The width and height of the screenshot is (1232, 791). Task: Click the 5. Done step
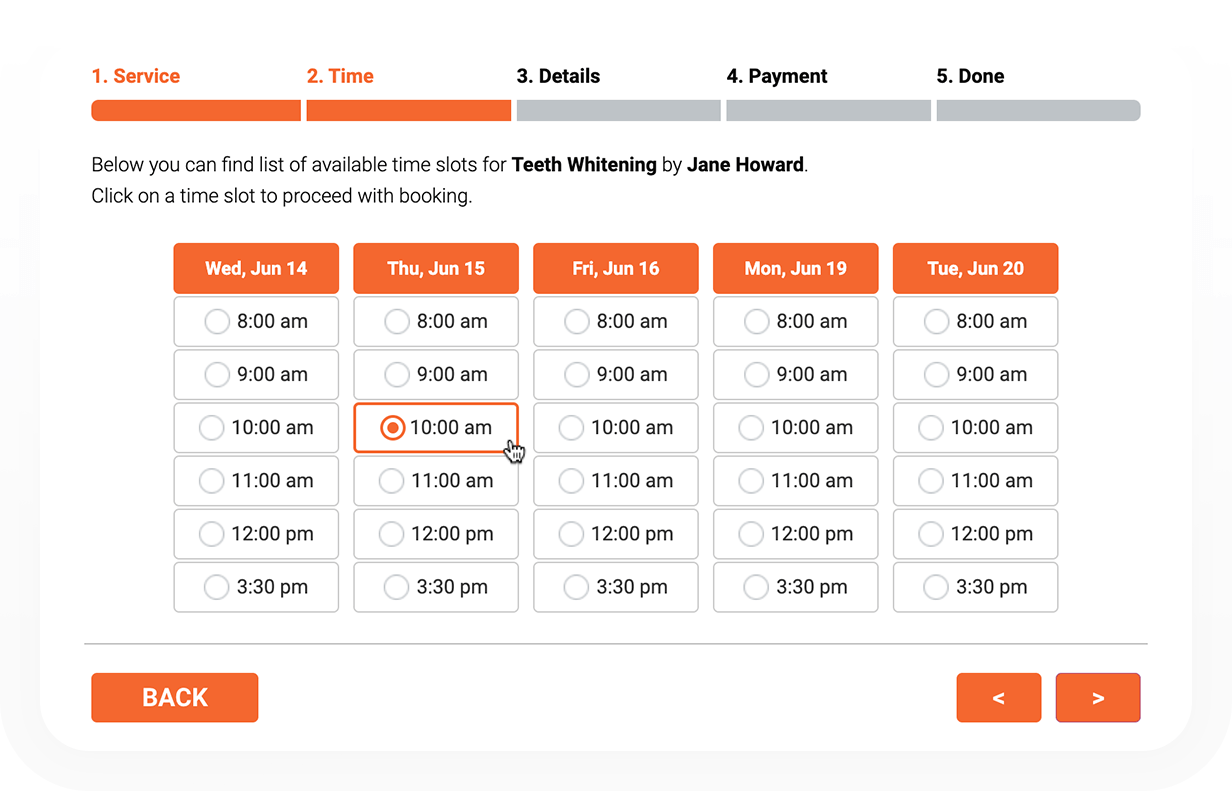point(970,76)
